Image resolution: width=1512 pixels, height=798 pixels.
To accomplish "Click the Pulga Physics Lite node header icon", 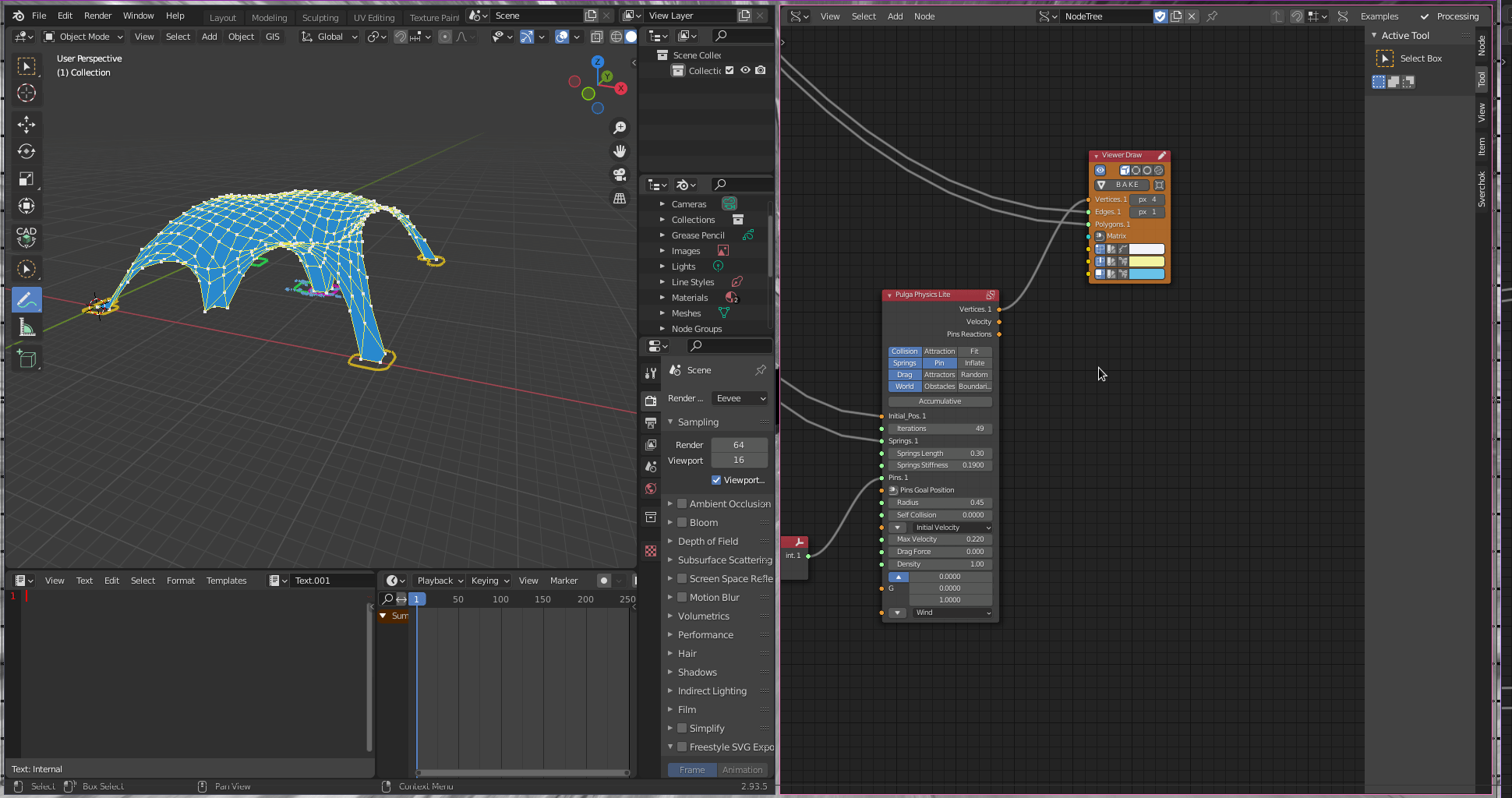I will (x=990, y=295).
